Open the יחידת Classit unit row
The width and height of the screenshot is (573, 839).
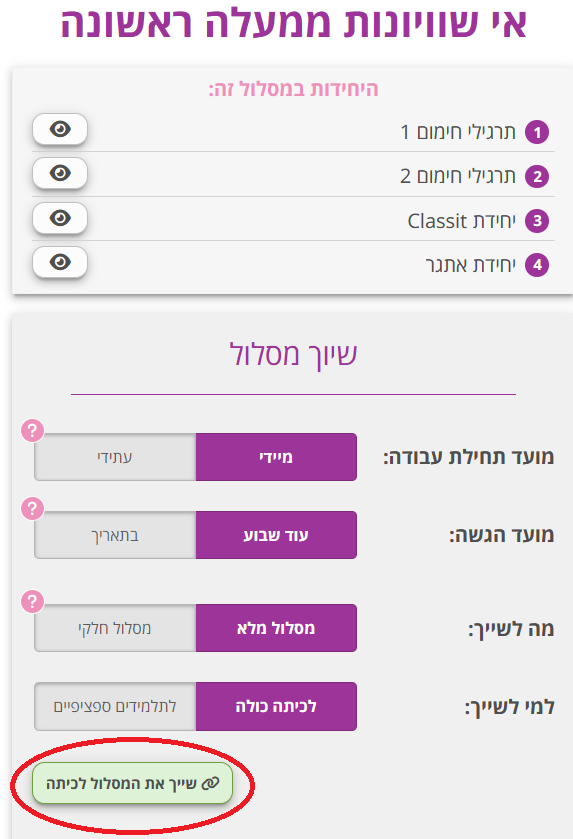(293, 219)
